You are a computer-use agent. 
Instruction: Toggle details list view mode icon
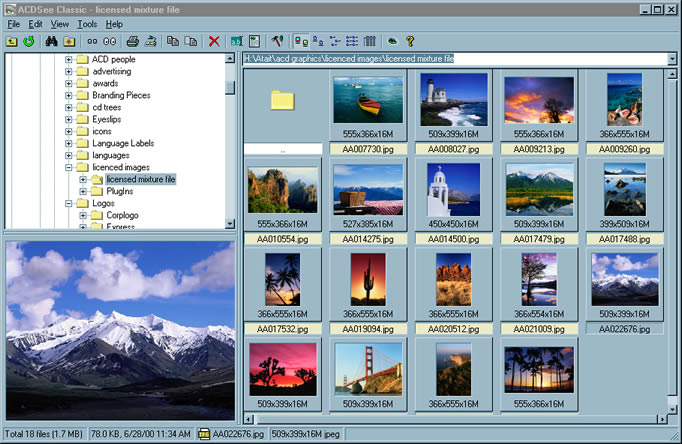pyautogui.click(x=352, y=41)
